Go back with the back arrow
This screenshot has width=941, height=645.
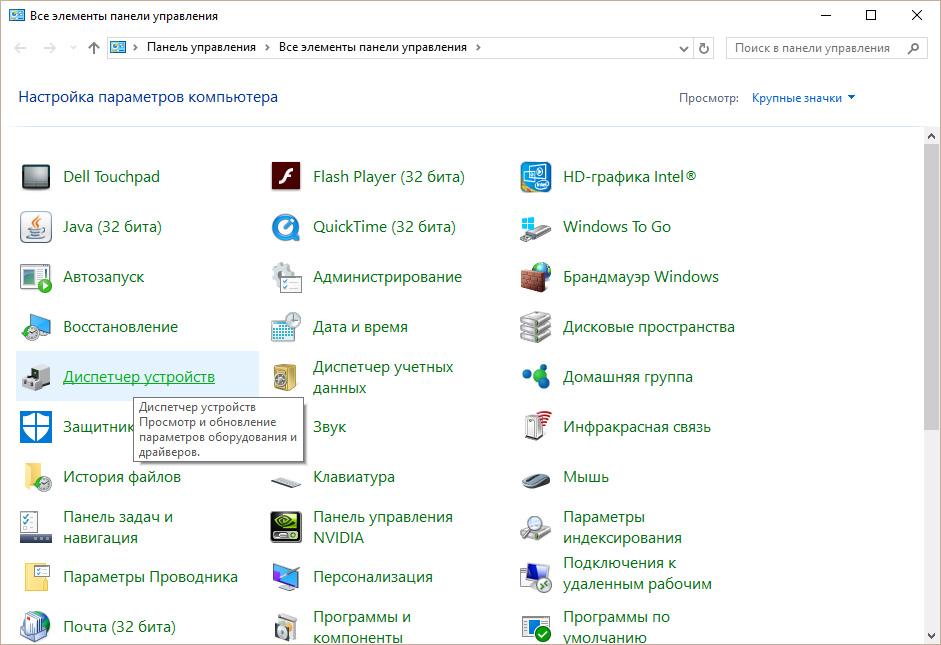pos(20,48)
